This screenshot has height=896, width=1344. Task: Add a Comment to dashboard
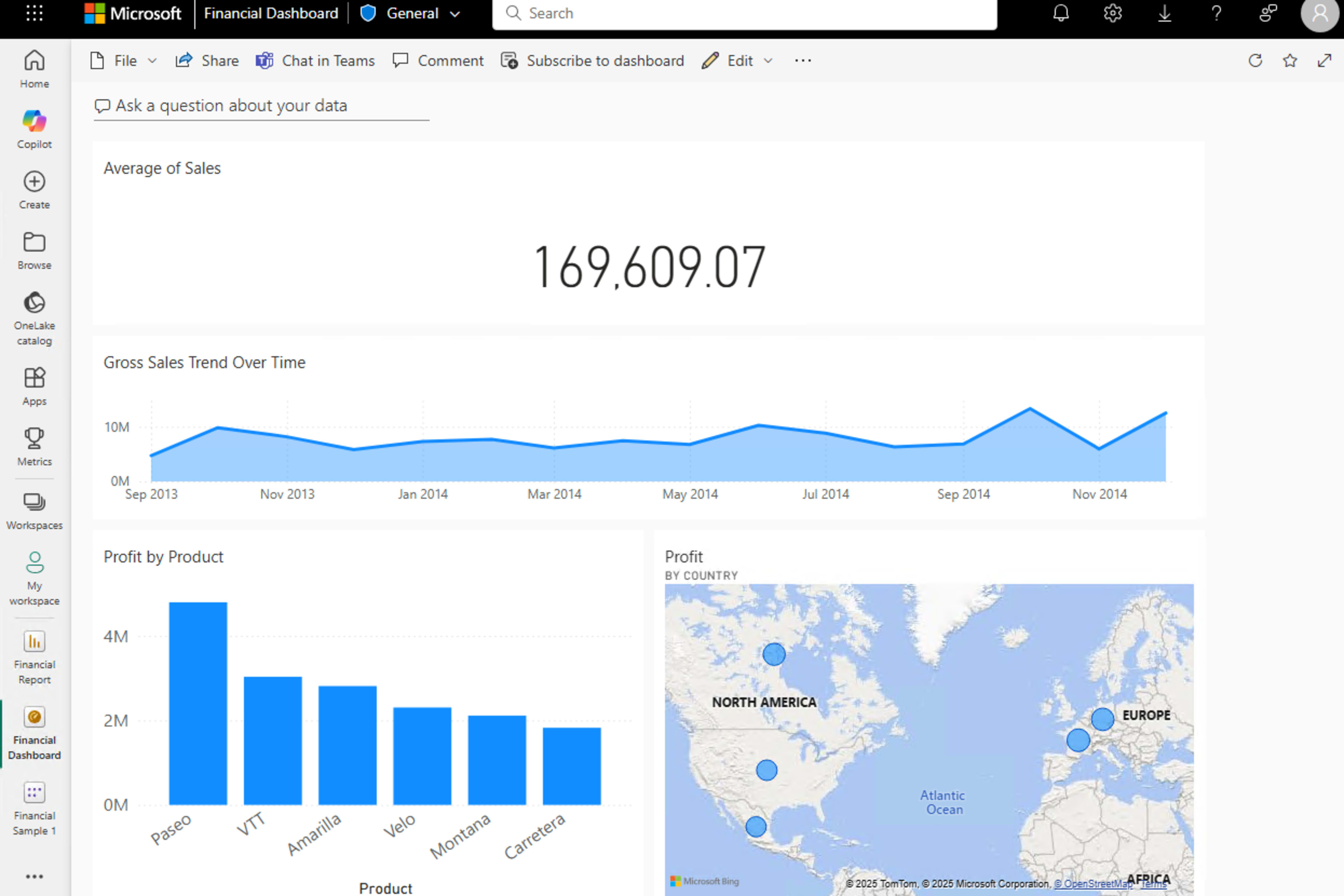438,61
